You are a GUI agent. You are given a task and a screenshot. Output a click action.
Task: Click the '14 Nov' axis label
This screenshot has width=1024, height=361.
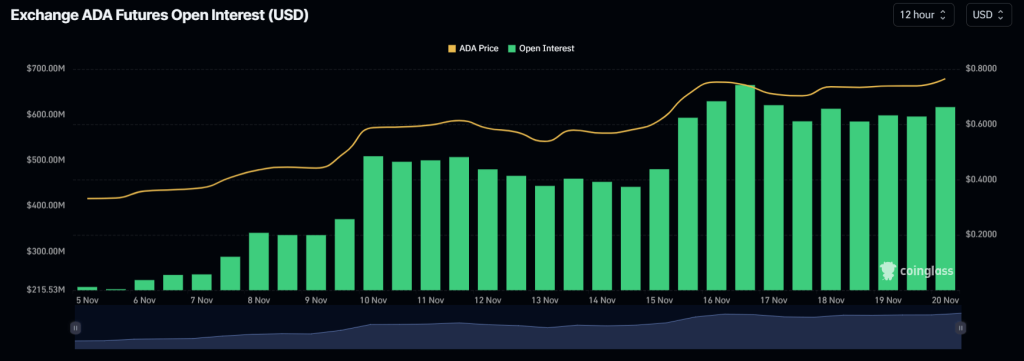tap(602, 301)
